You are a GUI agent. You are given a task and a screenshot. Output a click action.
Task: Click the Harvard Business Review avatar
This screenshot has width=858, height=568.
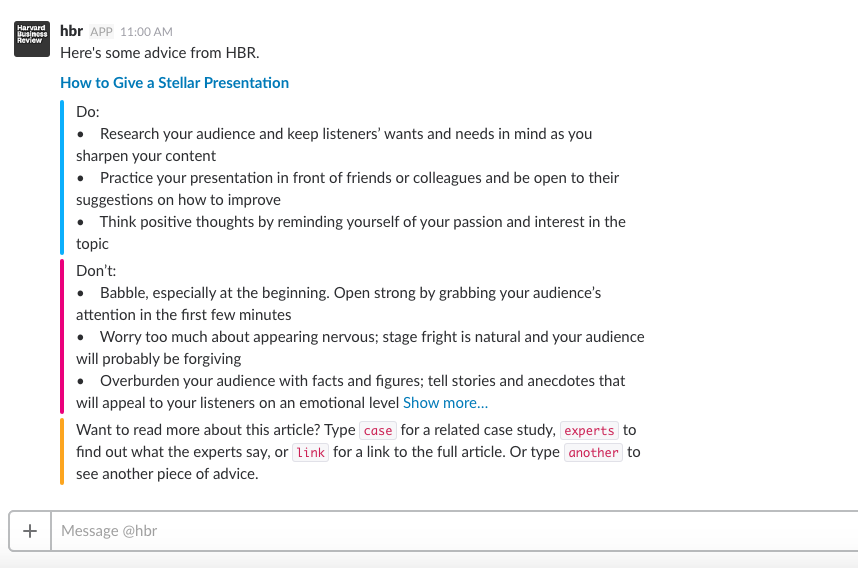click(x=31, y=40)
